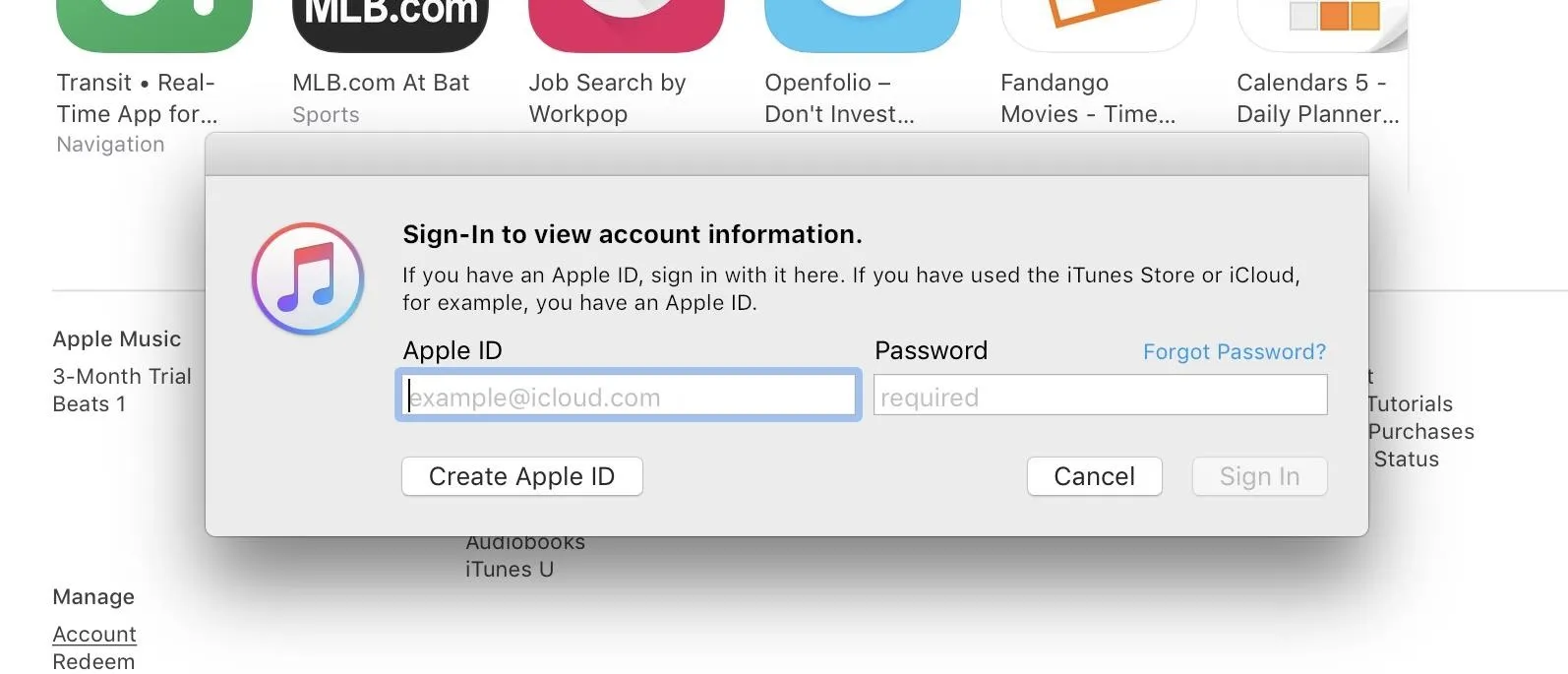This screenshot has width=1568, height=674.
Task: Open the 3-Month Trial link
Action: pos(122,377)
